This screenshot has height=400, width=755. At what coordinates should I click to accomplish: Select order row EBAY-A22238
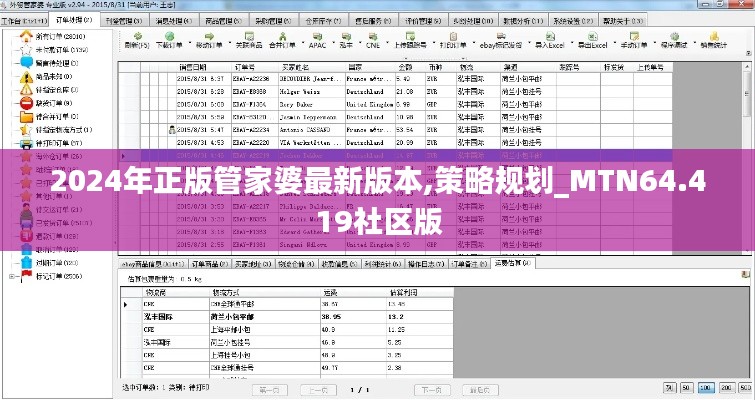pyautogui.click(x=395, y=78)
